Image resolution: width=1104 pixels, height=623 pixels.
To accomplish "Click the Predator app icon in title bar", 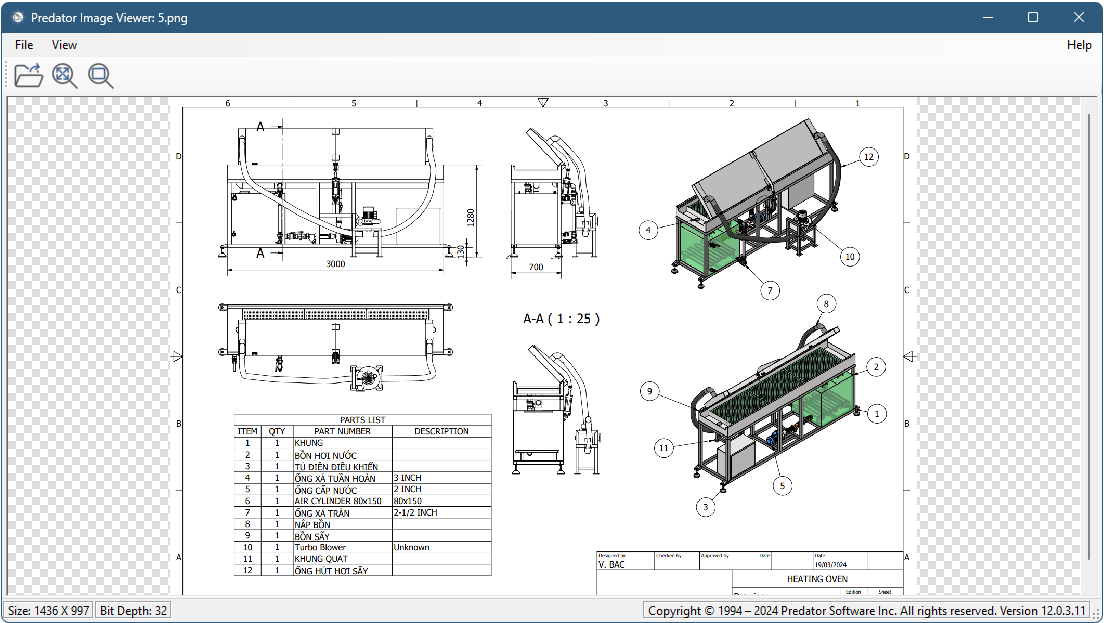I will point(18,17).
